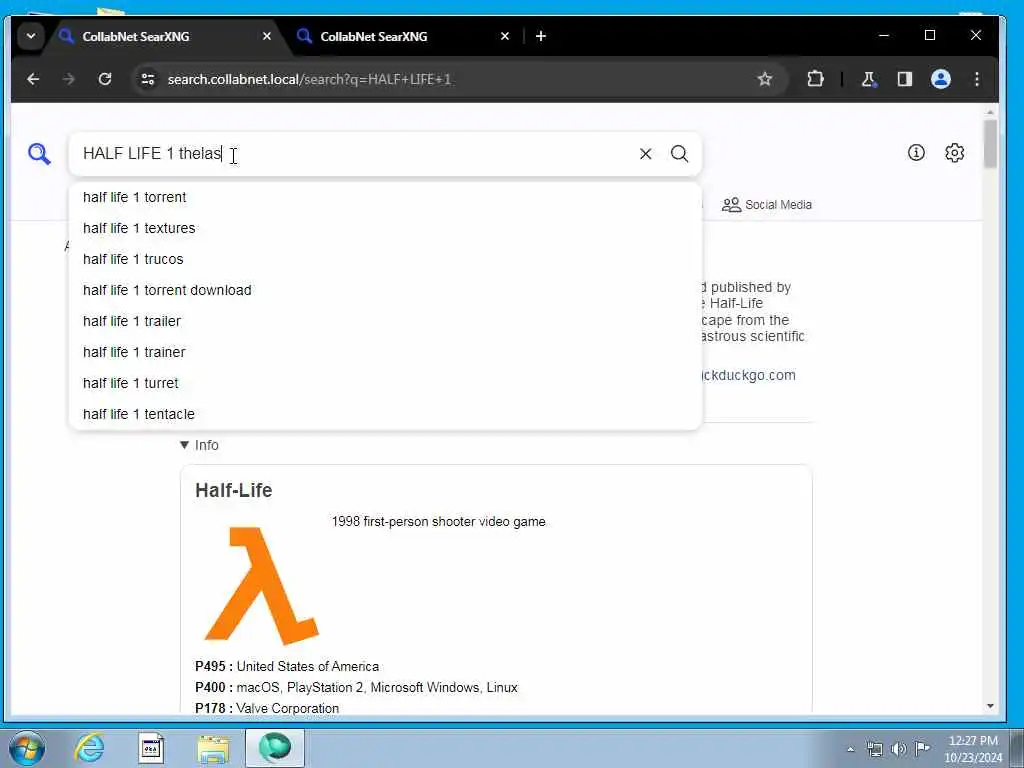Close the second CollabNet SearXNG tab
The width and height of the screenshot is (1024, 768).
[505, 36]
